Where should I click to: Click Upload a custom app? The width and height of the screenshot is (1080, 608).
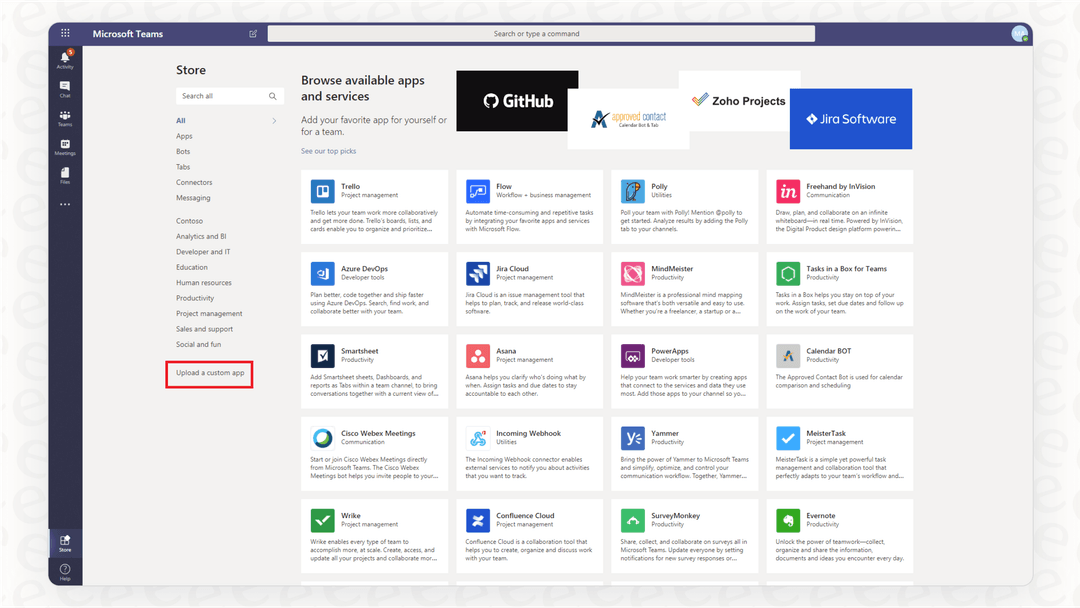tap(209, 374)
